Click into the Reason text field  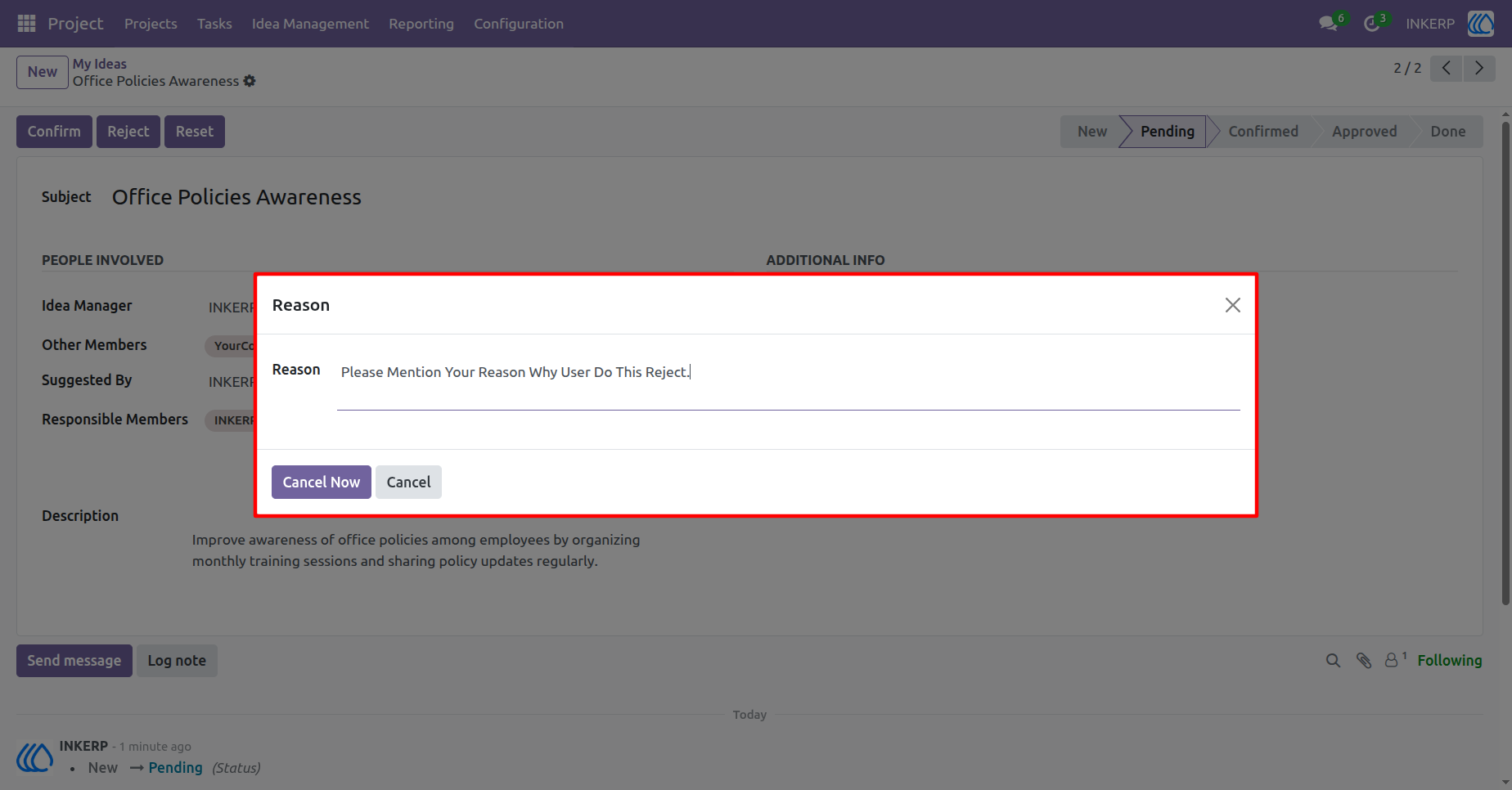(789, 383)
